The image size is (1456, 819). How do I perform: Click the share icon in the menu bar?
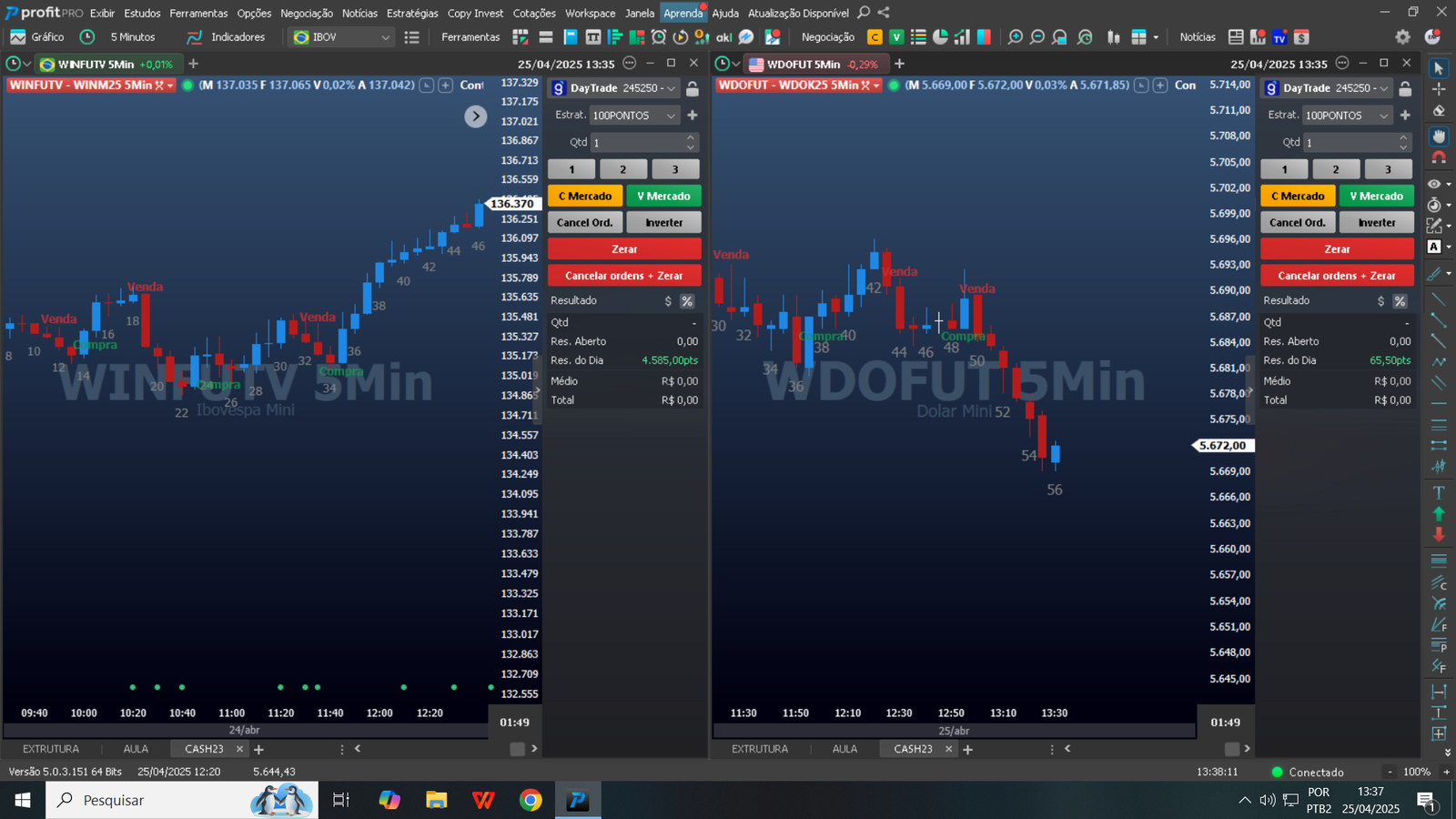coord(884,13)
